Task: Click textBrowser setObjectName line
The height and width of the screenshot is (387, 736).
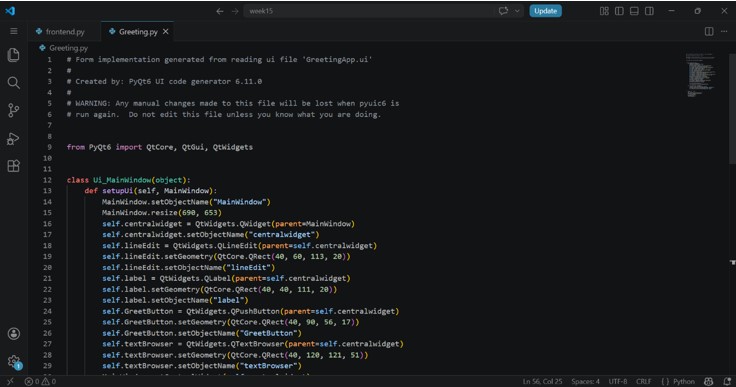Action: (202, 365)
